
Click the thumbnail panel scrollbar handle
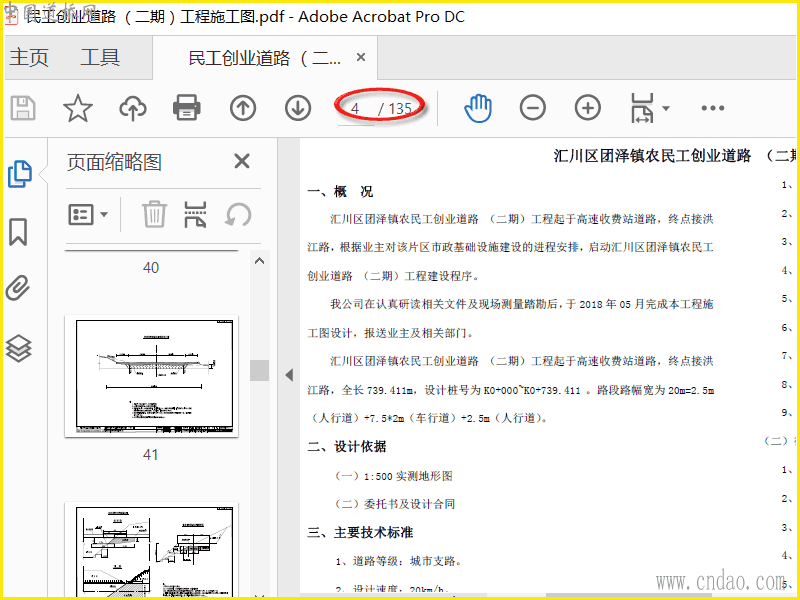260,370
